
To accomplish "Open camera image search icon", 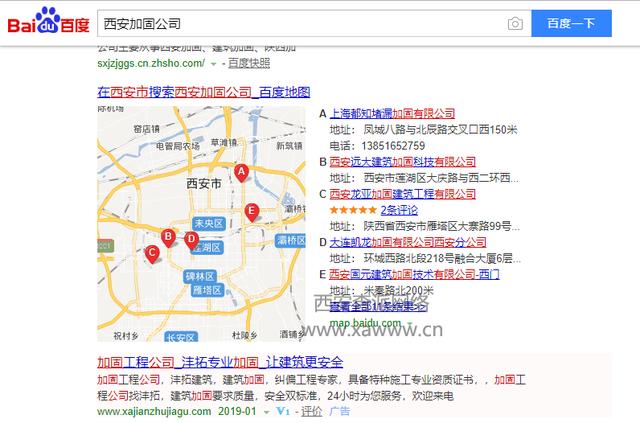I will tap(515, 24).
